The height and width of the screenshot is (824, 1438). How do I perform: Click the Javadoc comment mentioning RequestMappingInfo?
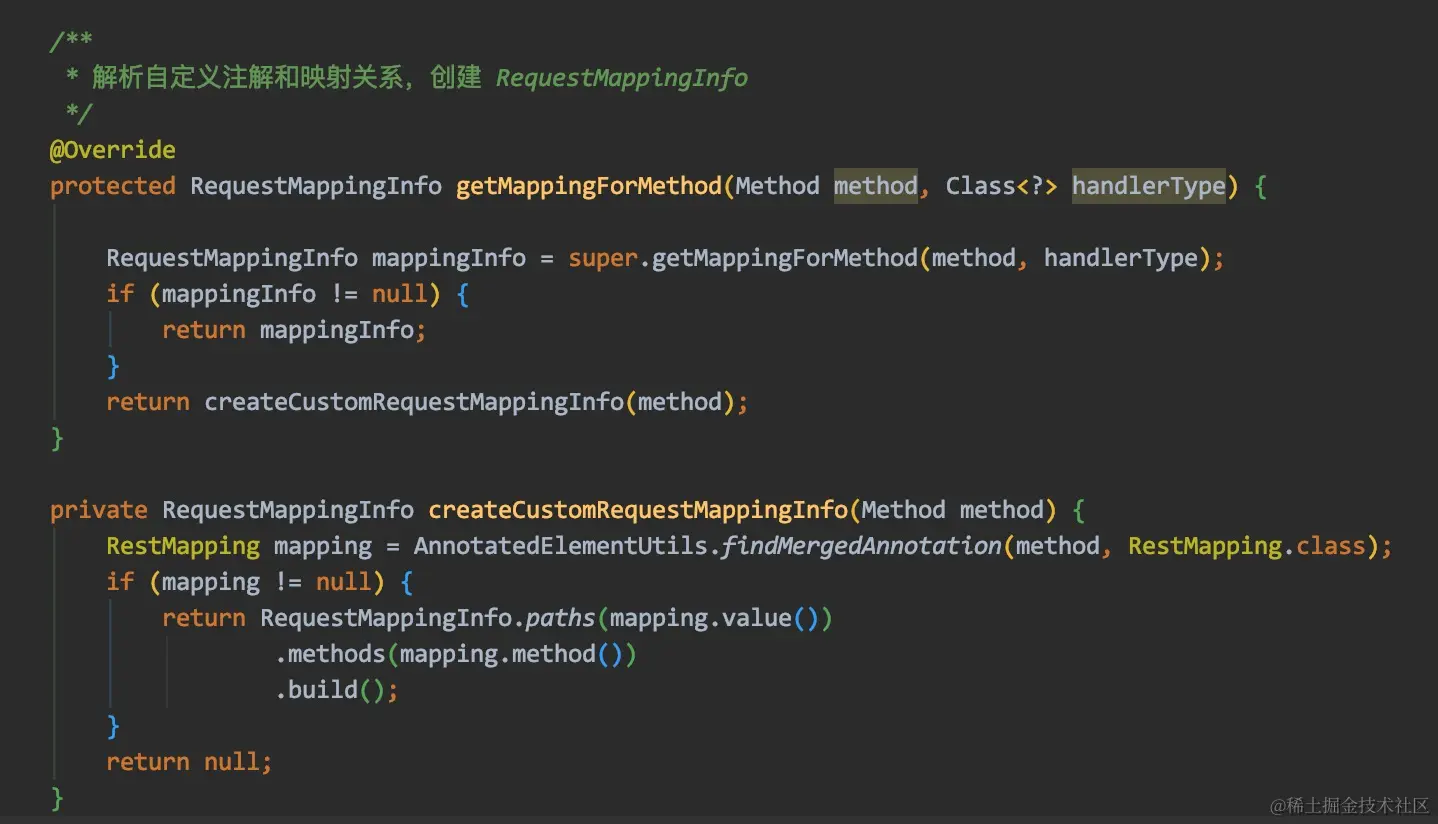click(x=400, y=77)
